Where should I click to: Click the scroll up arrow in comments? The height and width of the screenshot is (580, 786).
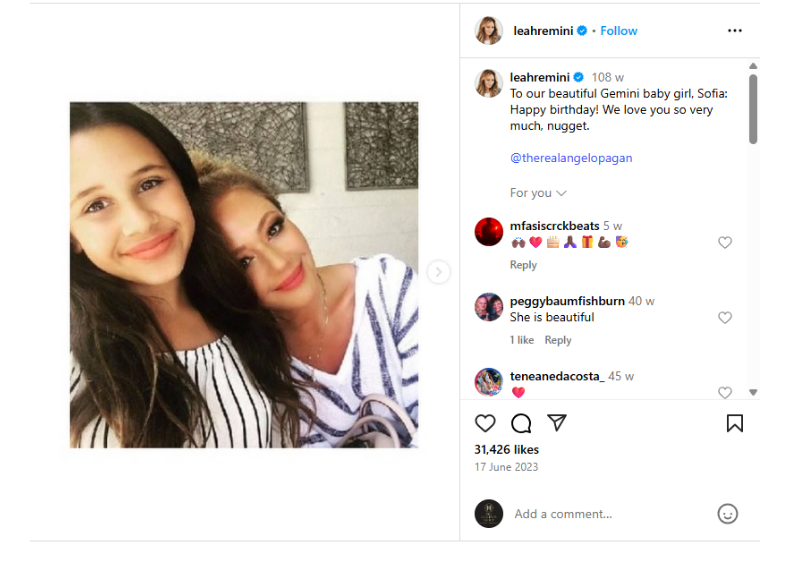click(x=753, y=66)
